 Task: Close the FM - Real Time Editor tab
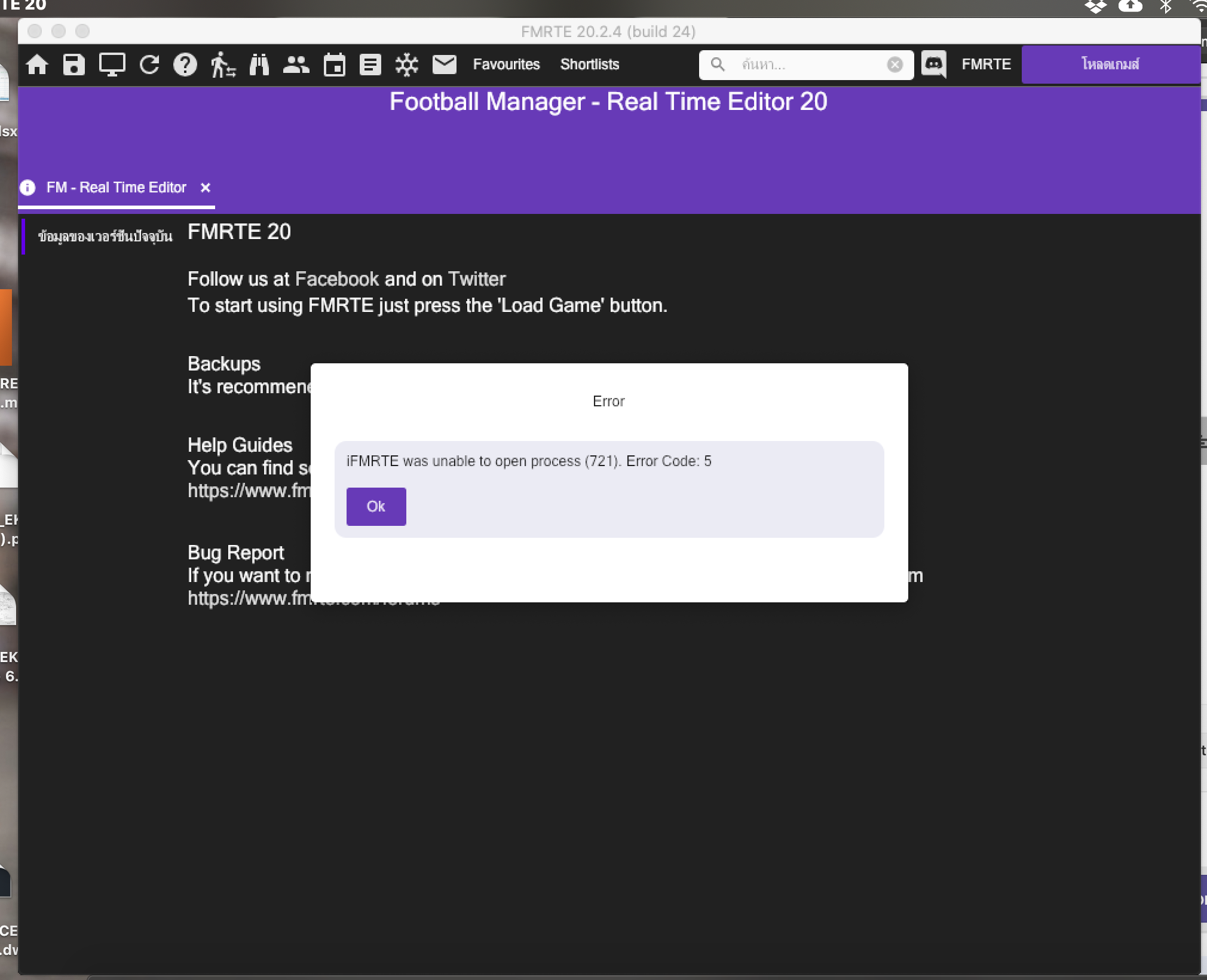point(206,188)
